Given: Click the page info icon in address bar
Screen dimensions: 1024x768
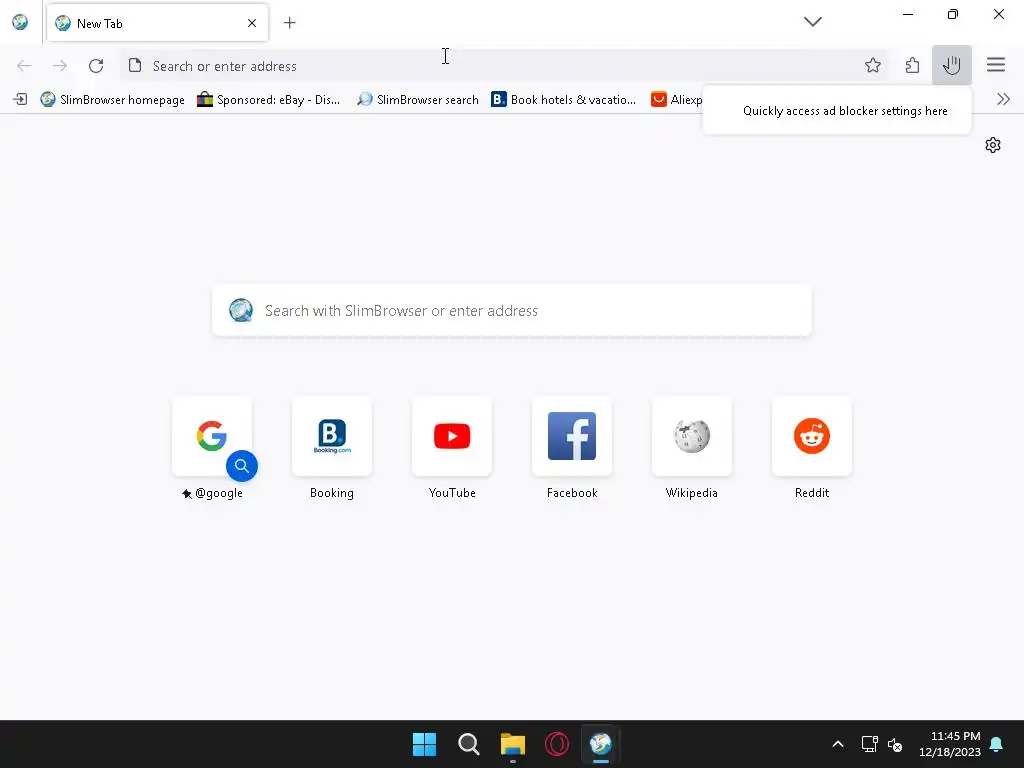Looking at the screenshot, I should [x=135, y=65].
